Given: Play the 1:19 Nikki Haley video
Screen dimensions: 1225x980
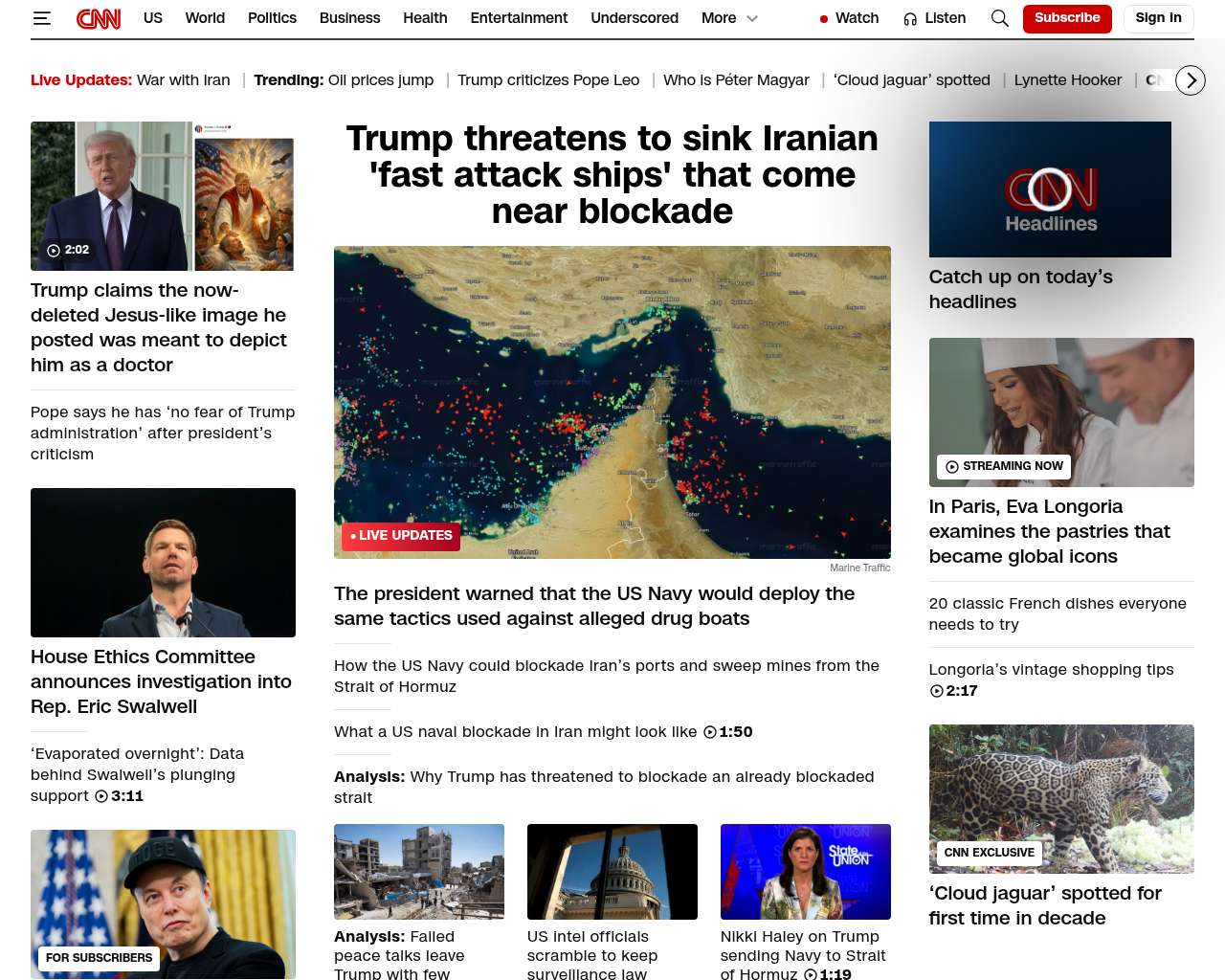Looking at the screenshot, I should tap(828, 974).
